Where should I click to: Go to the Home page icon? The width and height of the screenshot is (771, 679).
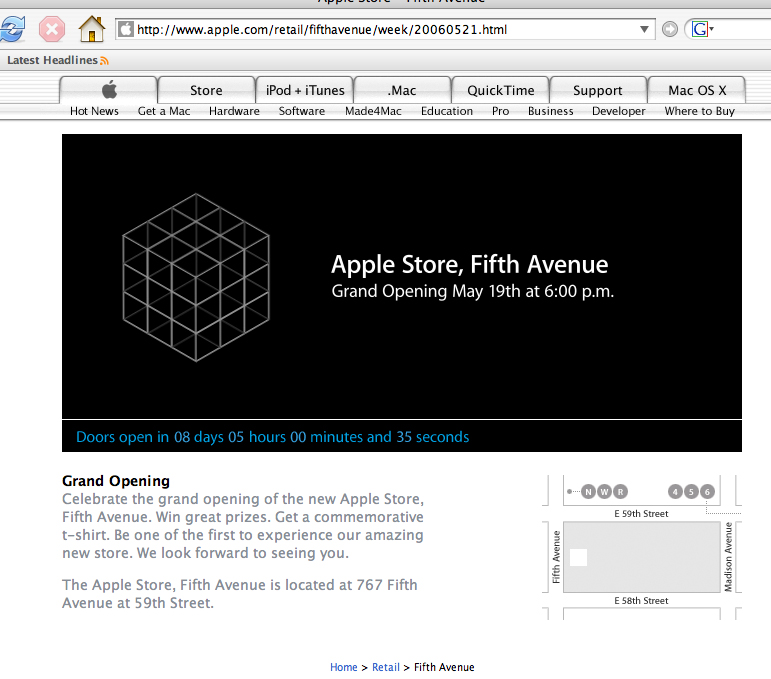pyautogui.click(x=91, y=29)
